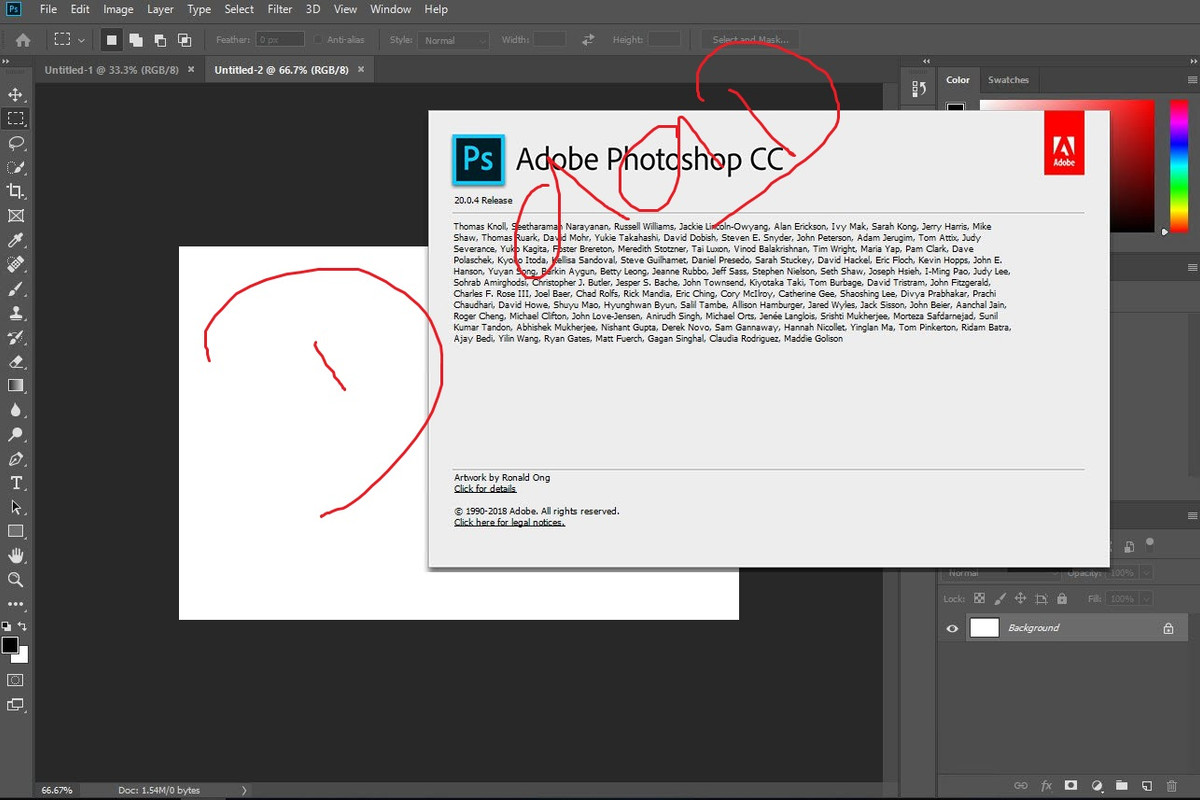The width and height of the screenshot is (1200, 800).
Task: Open the History panel icon
Action: pos(919,89)
